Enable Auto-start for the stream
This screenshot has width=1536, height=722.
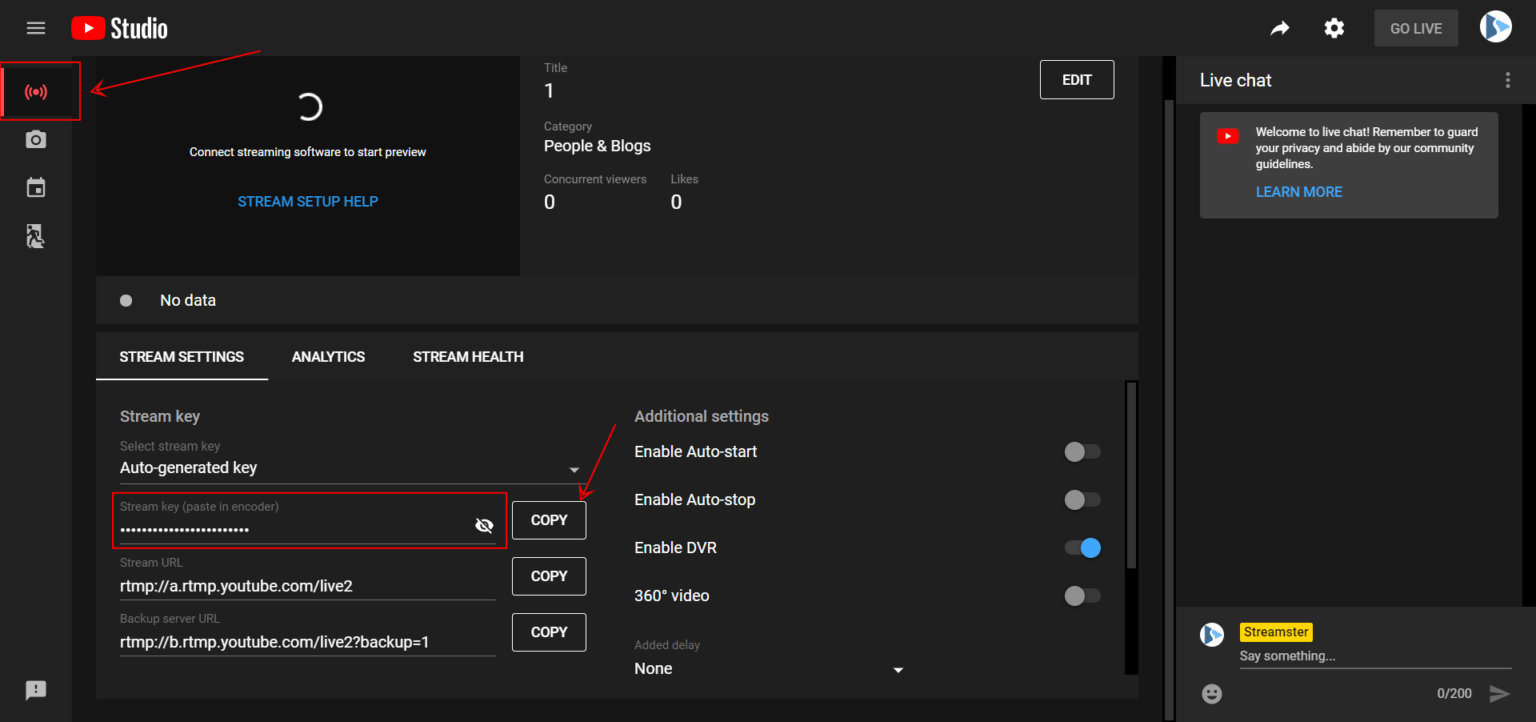pyautogui.click(x=1081, y=452)
